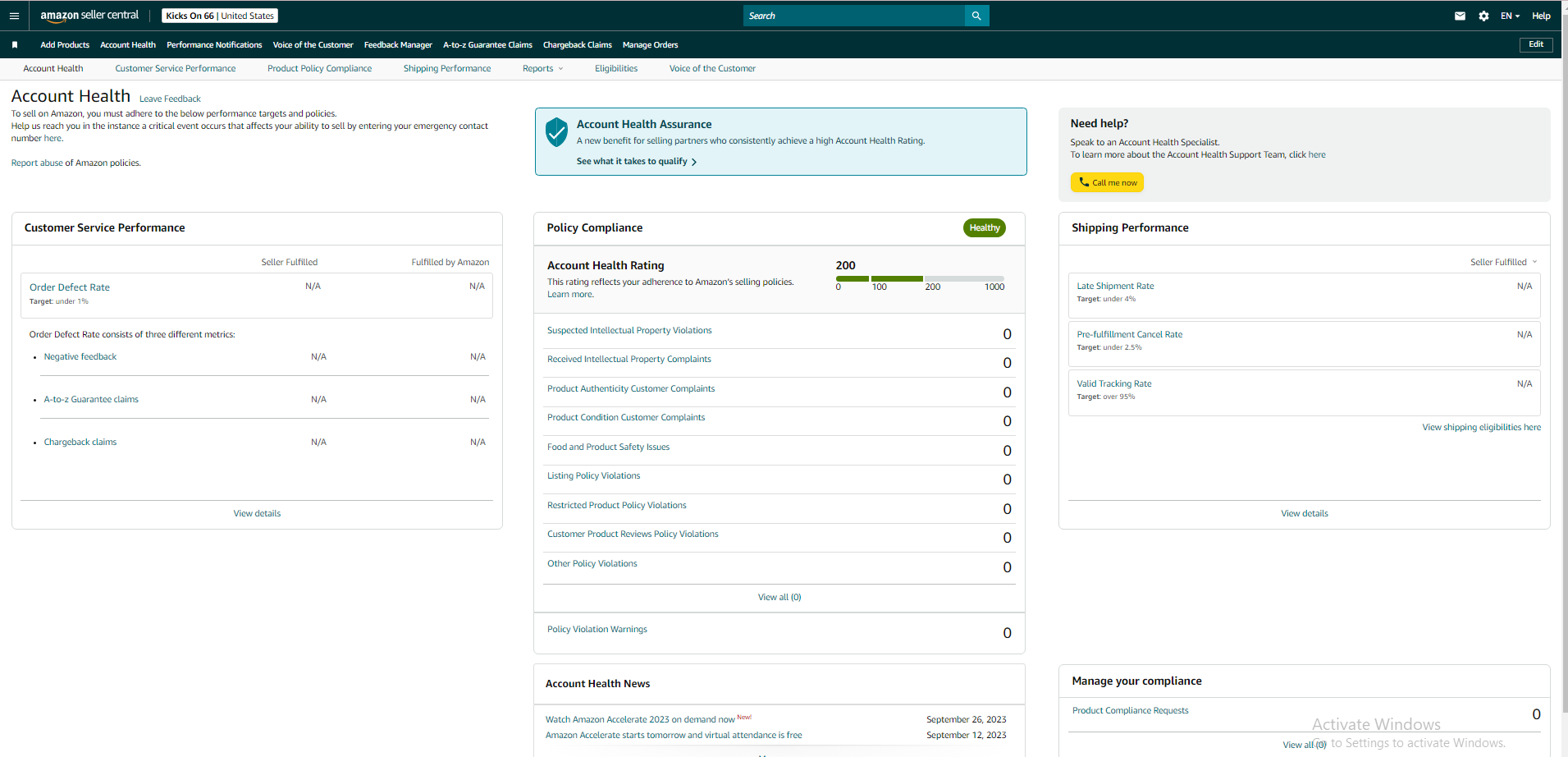The height and width of the screenshot is (757, 1568).
Task: Open Customer Product Reviews Policy Violations
Action: (633, 534)
